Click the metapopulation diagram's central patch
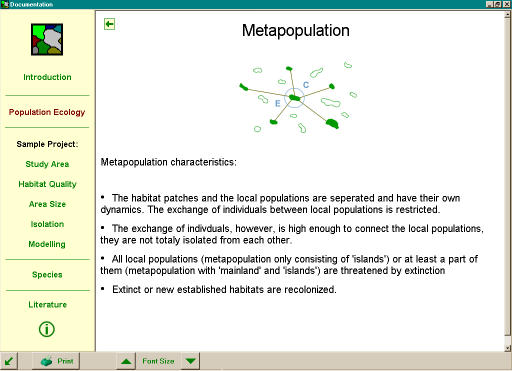Image resolution: width=512 pixels, height=371 pixels. [x=294, y=98]
